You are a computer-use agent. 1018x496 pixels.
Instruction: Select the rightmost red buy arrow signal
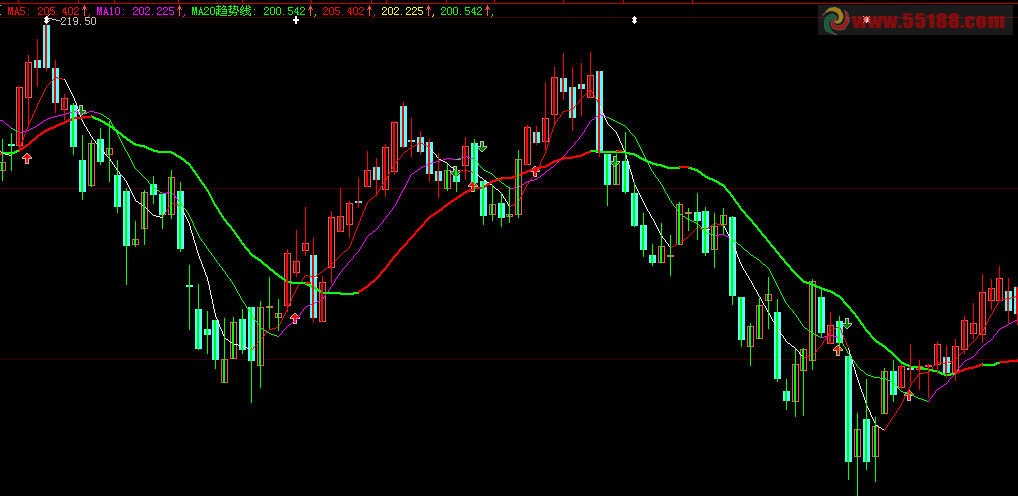[x=908, y=395]
